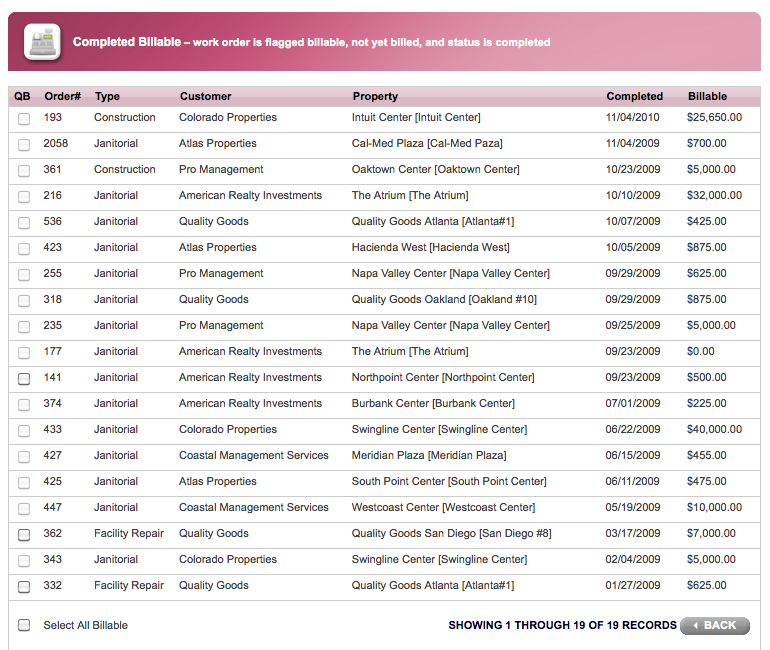
Task: Click Quality Goods Oakland [Oakland #10]
Action: [444, 299]
